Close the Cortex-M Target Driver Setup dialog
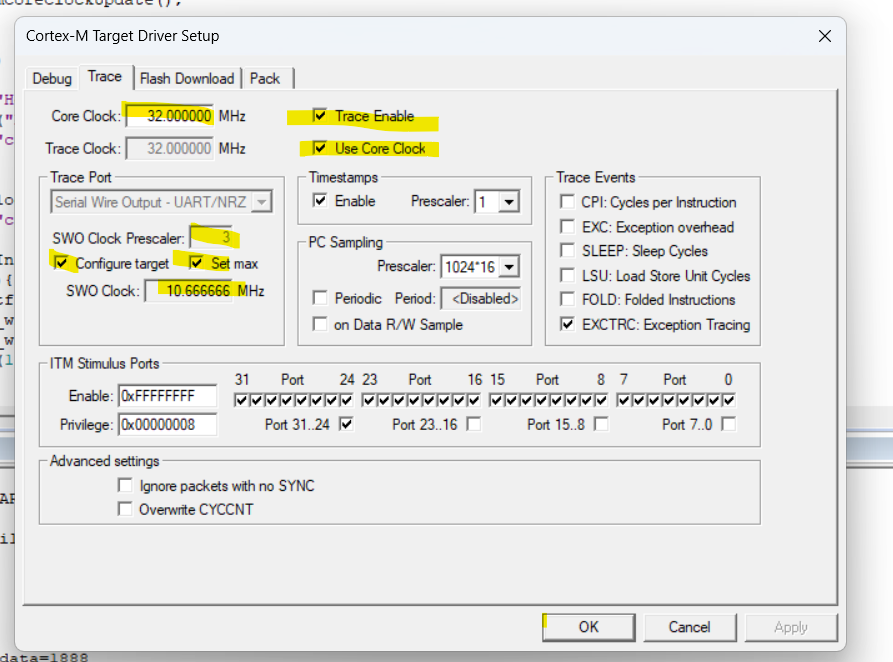The image size is (893, 662). click(824, 36)
